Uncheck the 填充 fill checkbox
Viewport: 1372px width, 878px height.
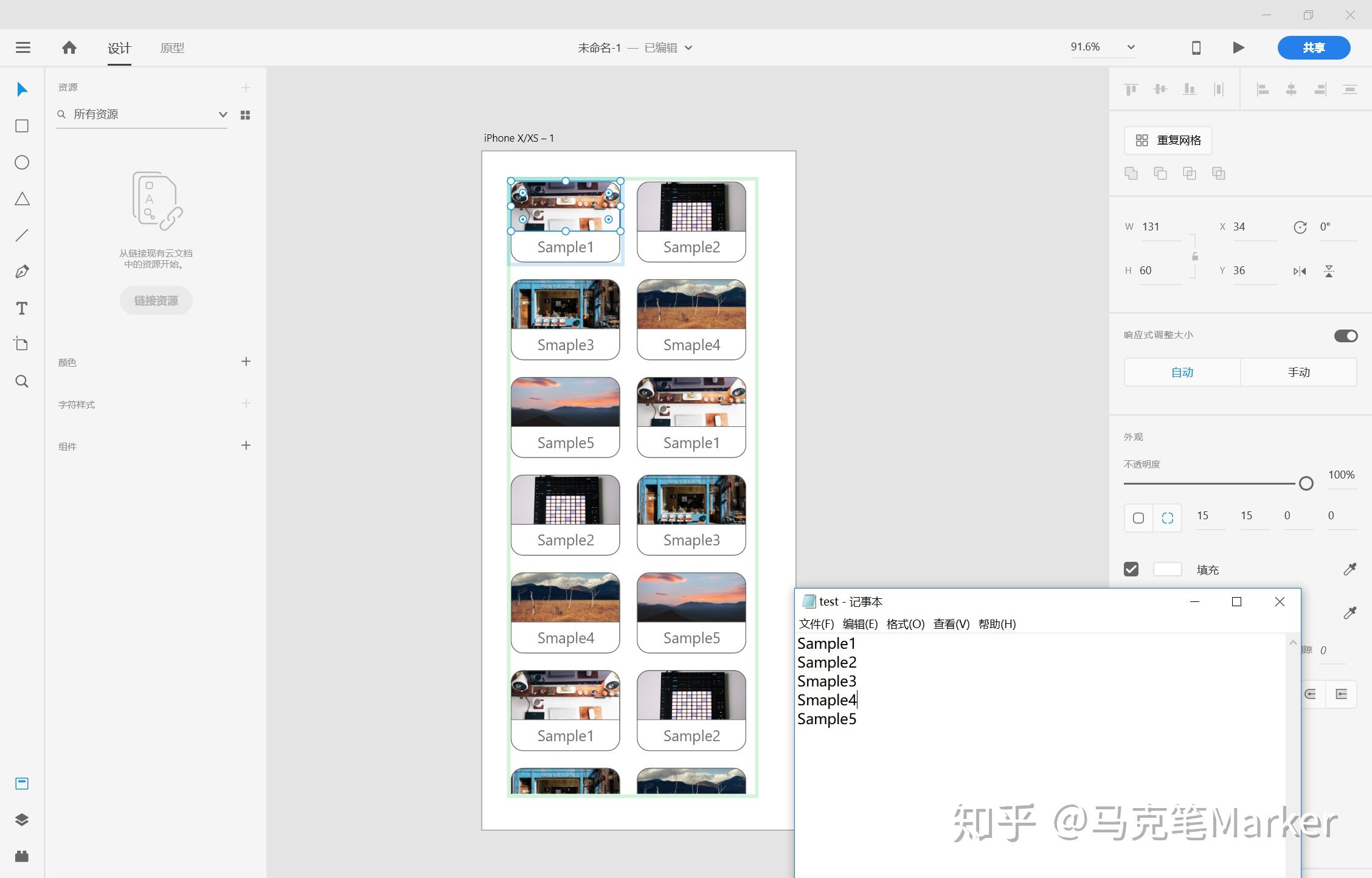tap(1131, 569)
